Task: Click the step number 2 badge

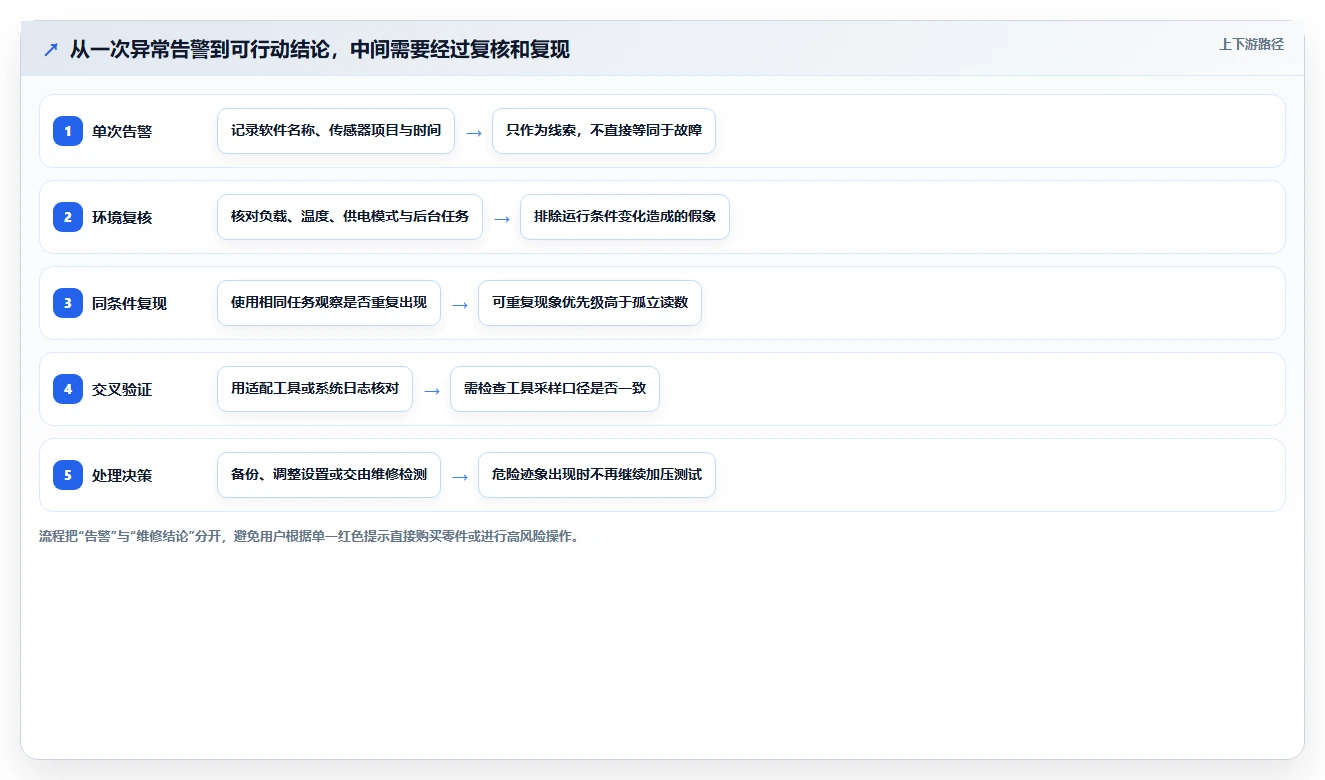Action: tap(68, 216)
